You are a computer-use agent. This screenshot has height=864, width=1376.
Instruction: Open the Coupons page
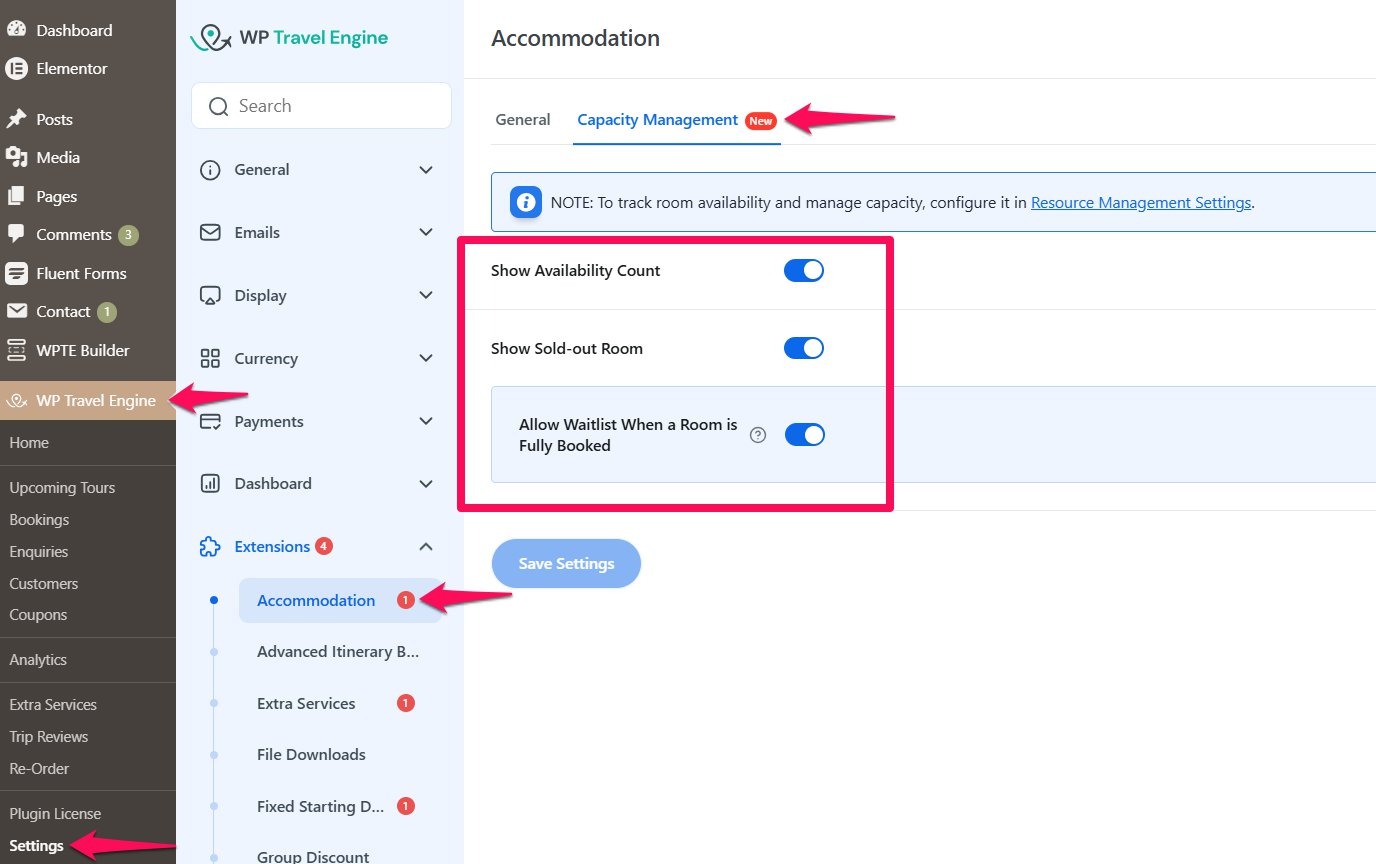38,615
